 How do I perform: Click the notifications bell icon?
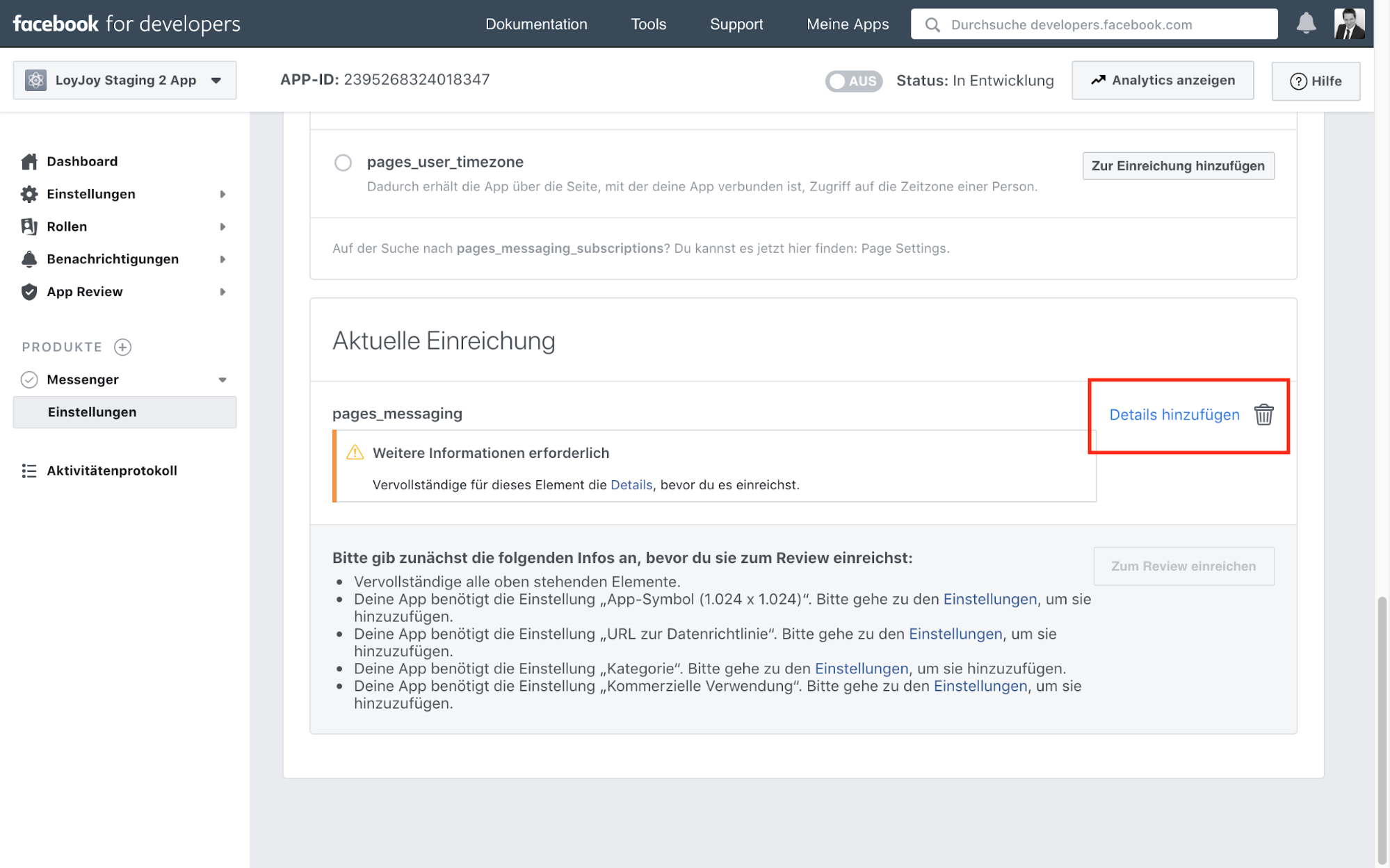(x=1305, y=24)
